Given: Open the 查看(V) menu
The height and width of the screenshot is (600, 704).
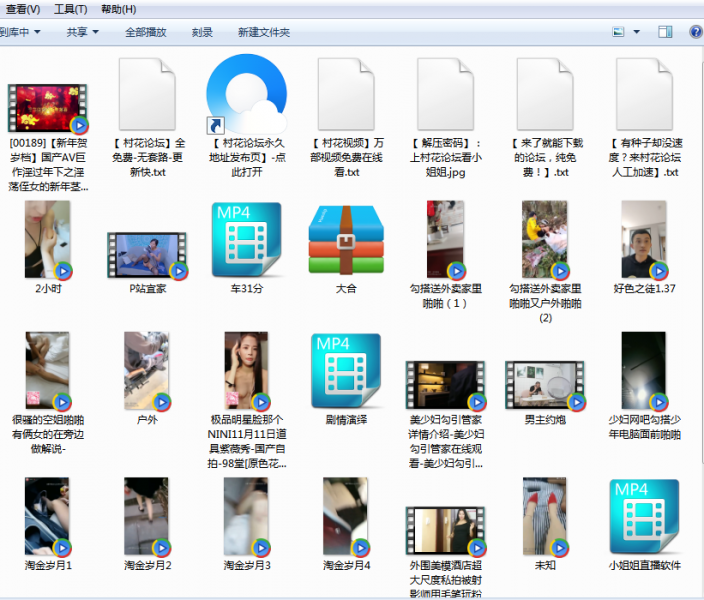Looking at the screenshot, I should [x=23, y=9].
